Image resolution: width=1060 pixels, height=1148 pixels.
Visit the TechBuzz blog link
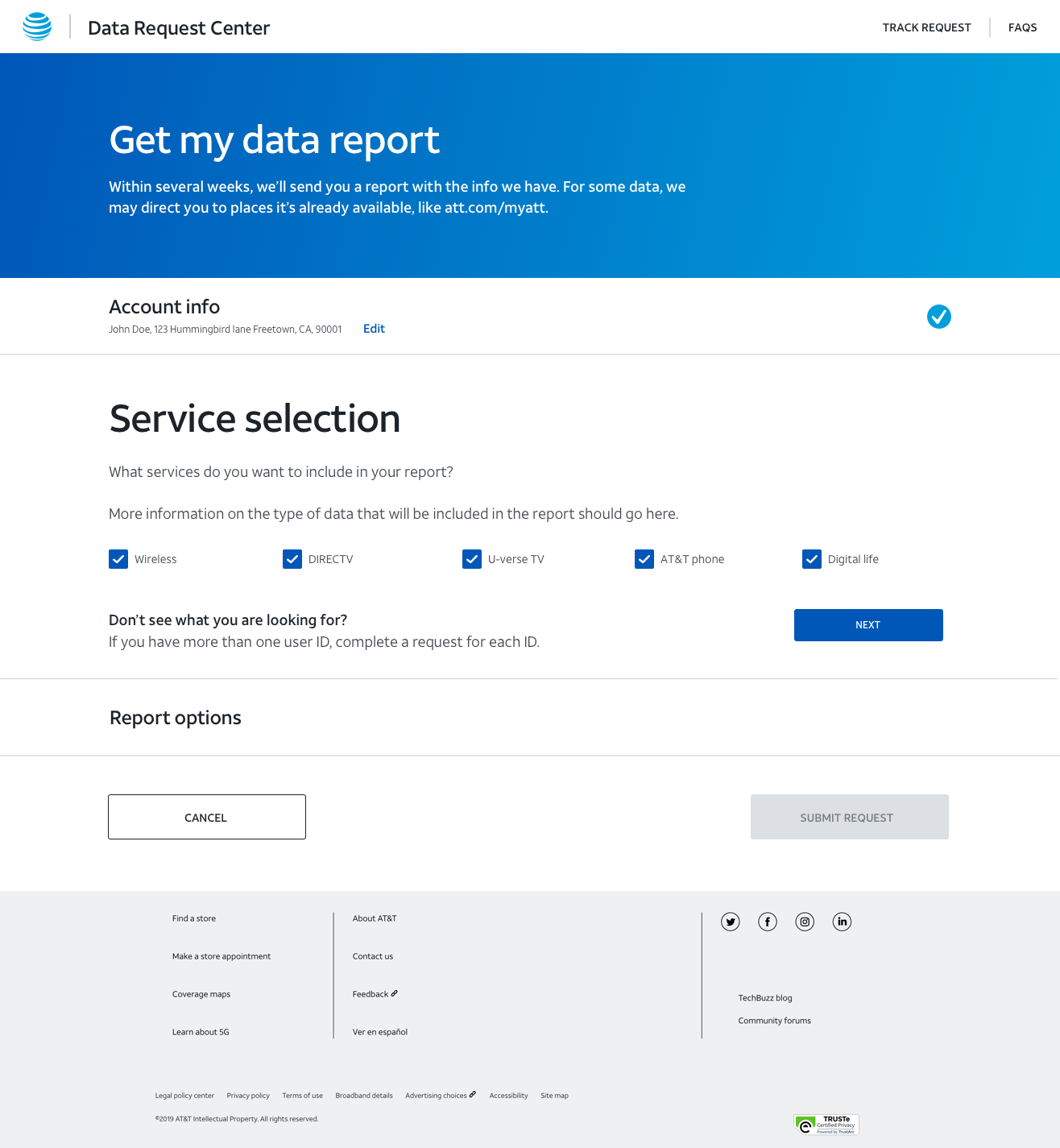tap(765, 998)
